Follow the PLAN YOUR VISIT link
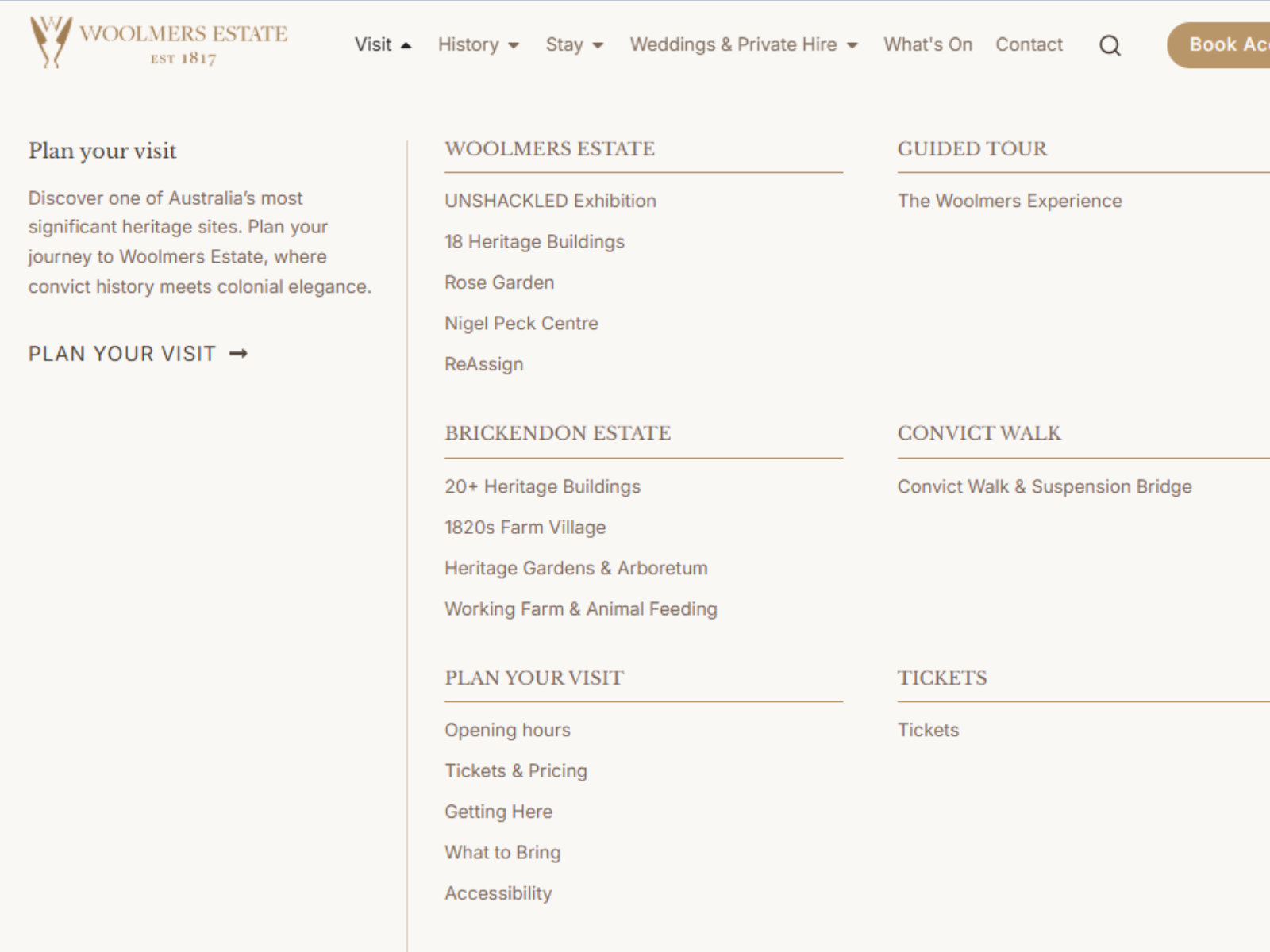The height and width of the screenshot is (952, 1270). 138,354
